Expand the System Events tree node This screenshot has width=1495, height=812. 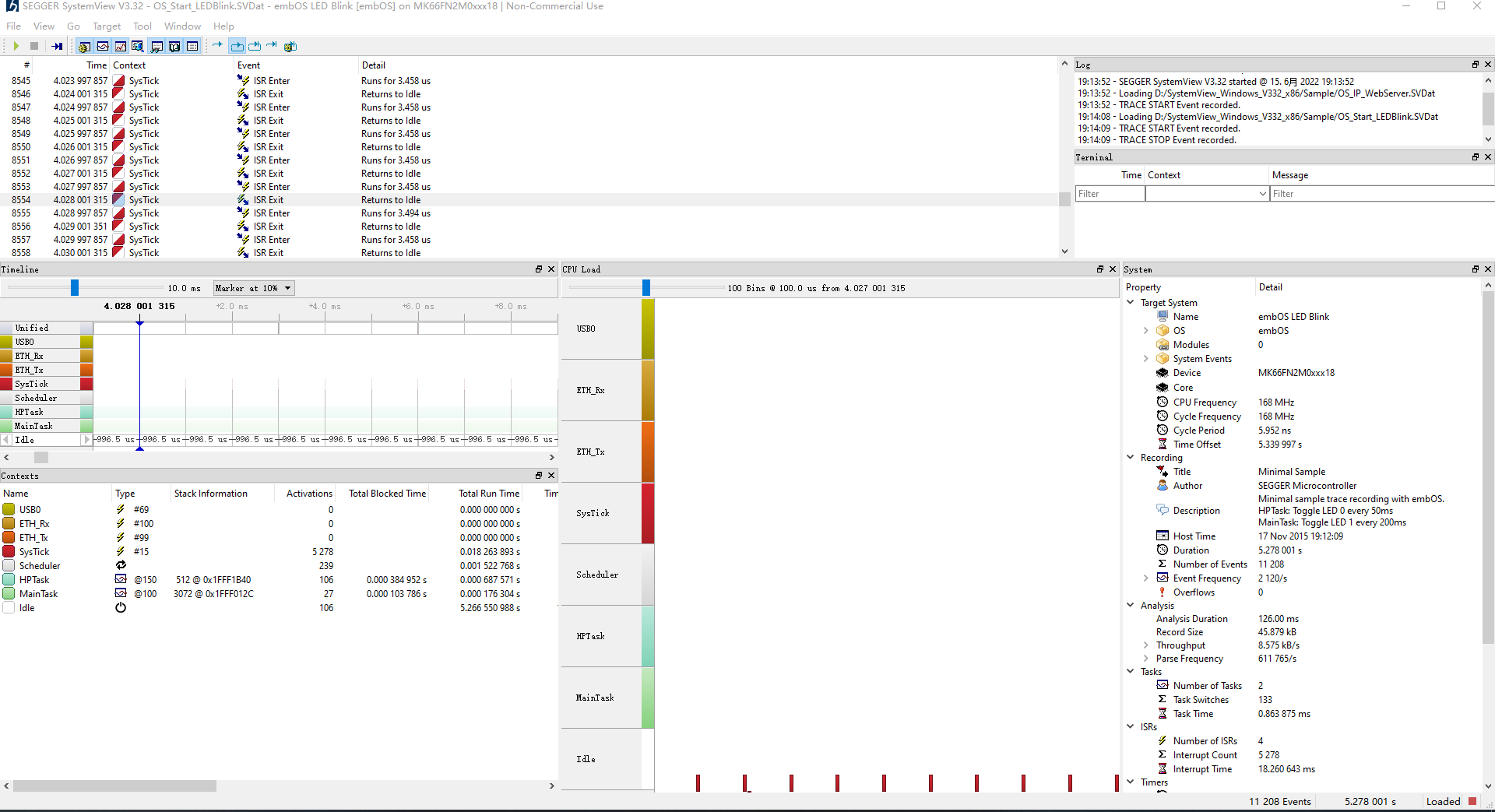click(x=1145, y=359)
